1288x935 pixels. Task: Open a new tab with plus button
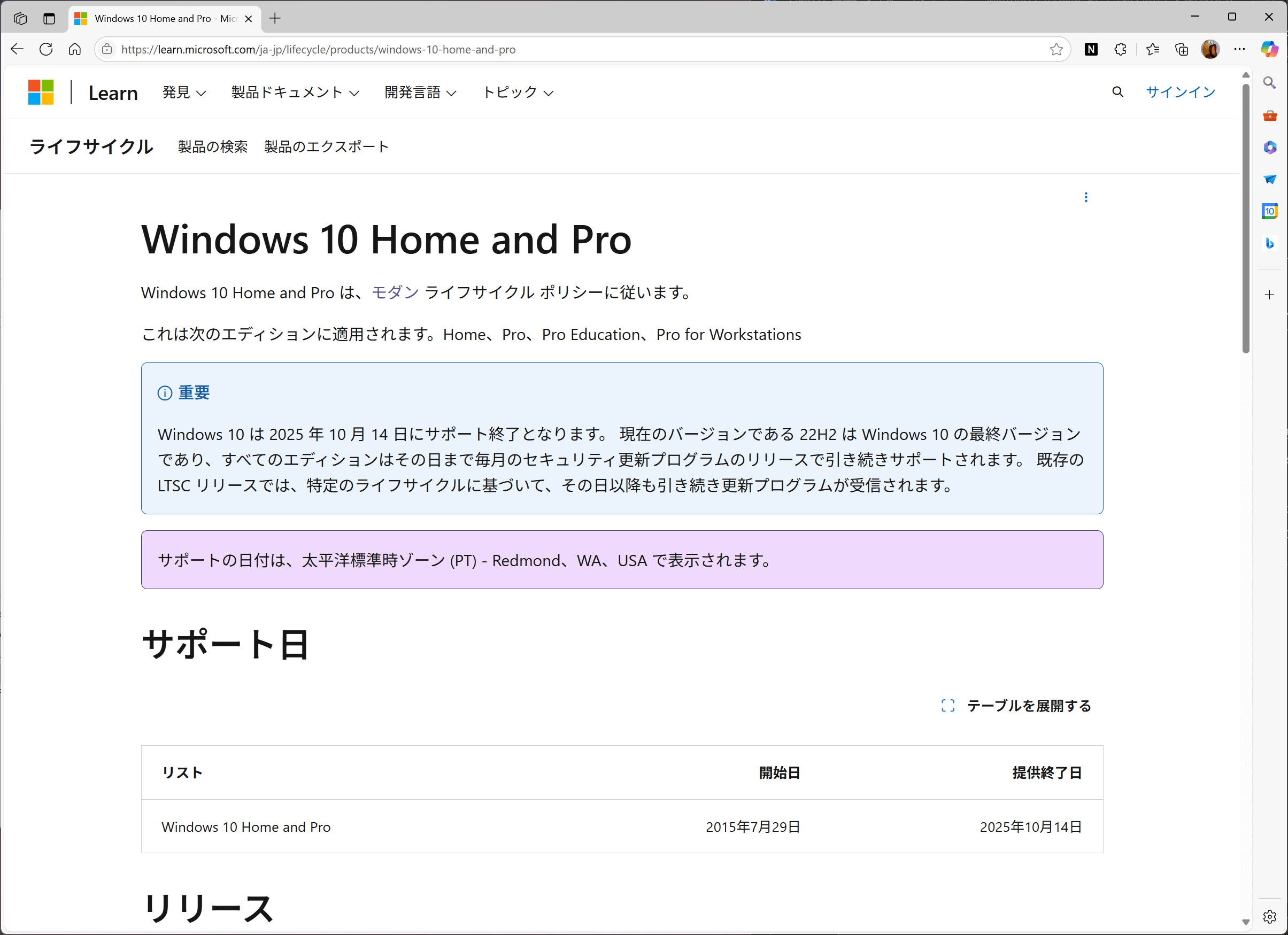[275, 18]
